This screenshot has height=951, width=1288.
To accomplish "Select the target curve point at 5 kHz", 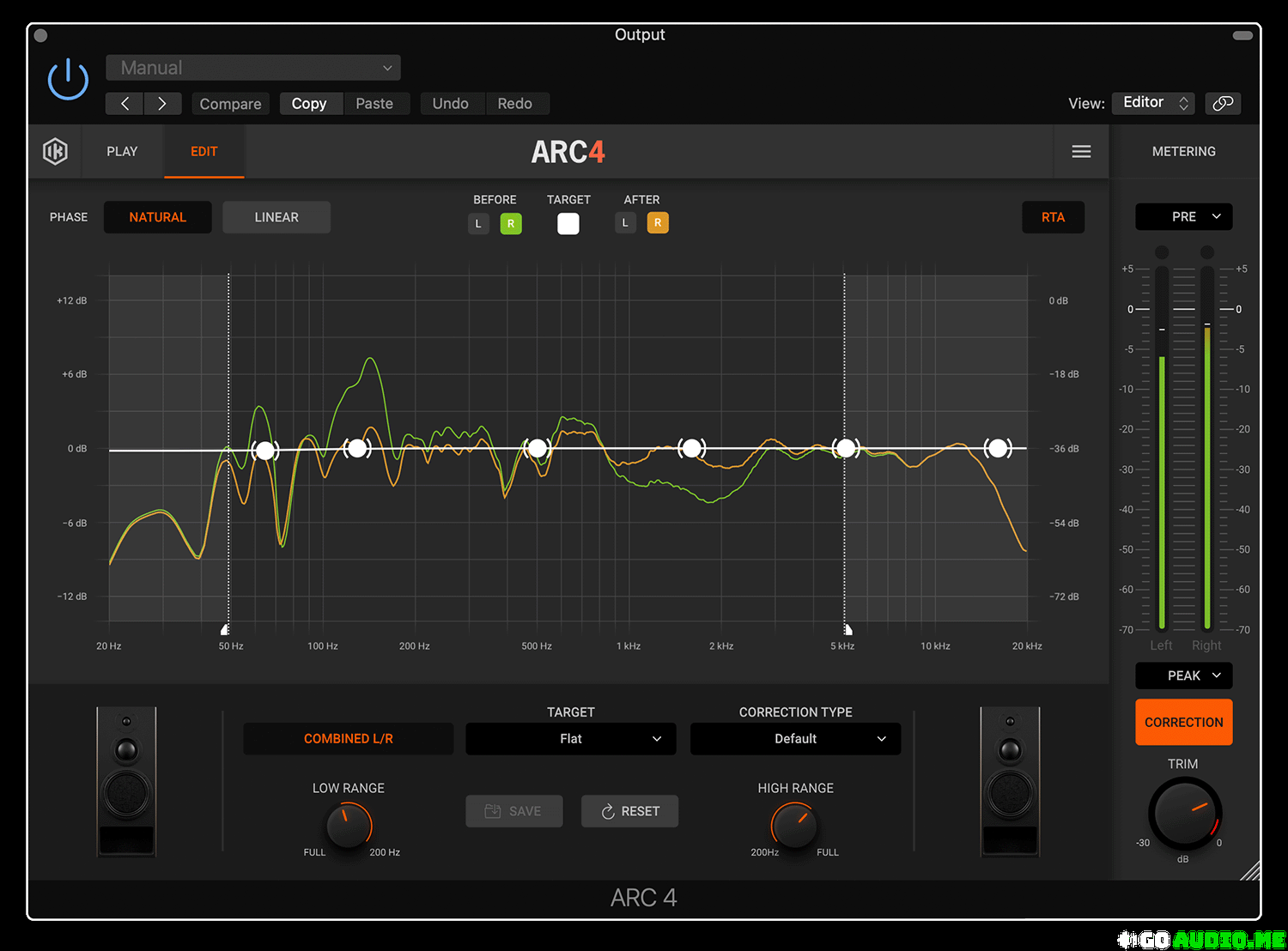I will (x=846, y=448).
